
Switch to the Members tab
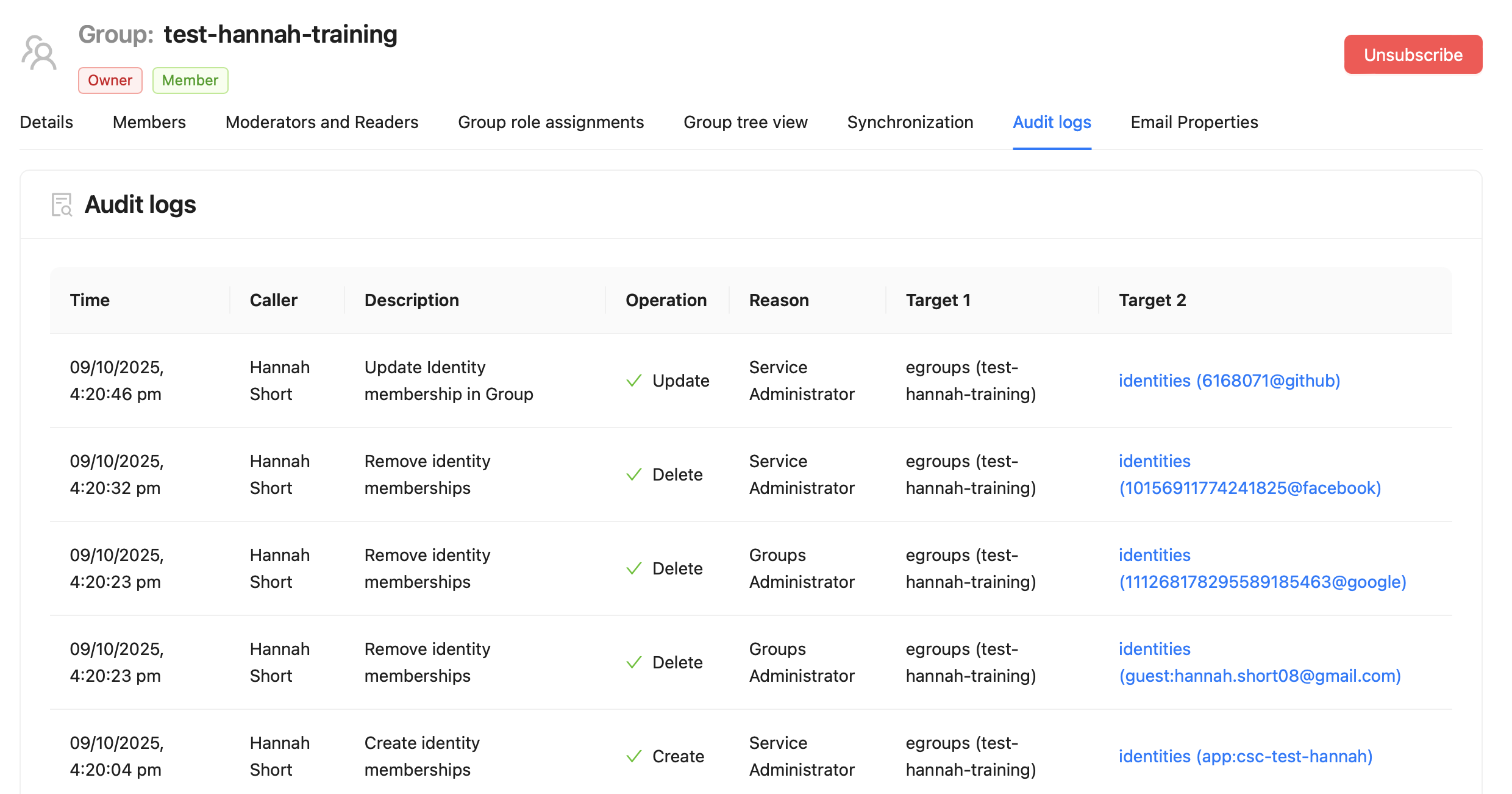pyautogui.click(x=149, y=122)
